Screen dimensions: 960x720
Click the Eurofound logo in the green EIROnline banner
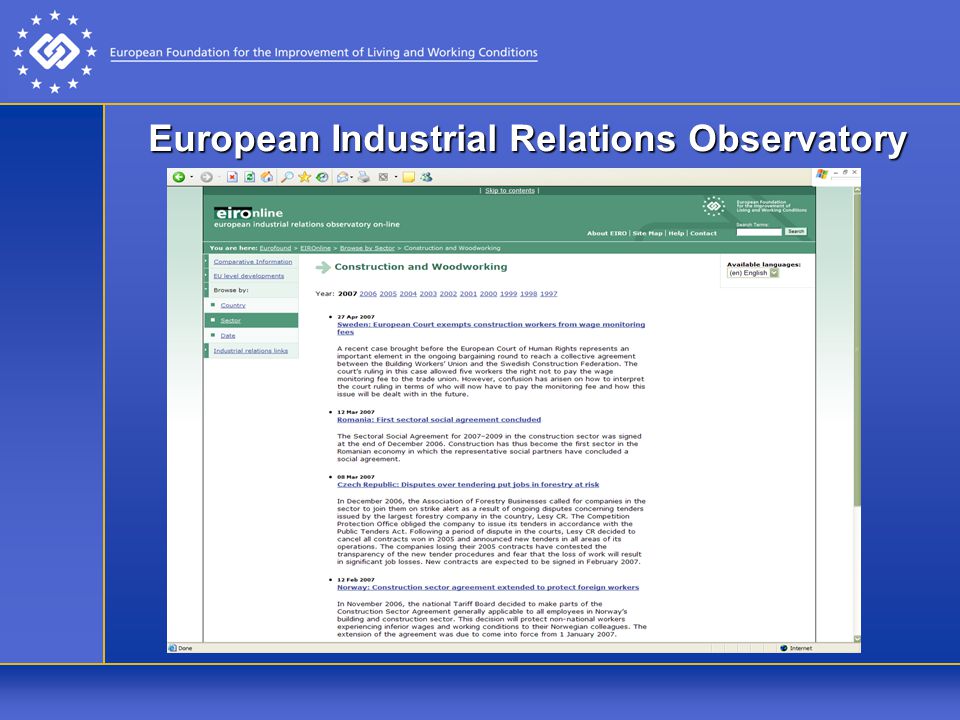tap(713, 206)
